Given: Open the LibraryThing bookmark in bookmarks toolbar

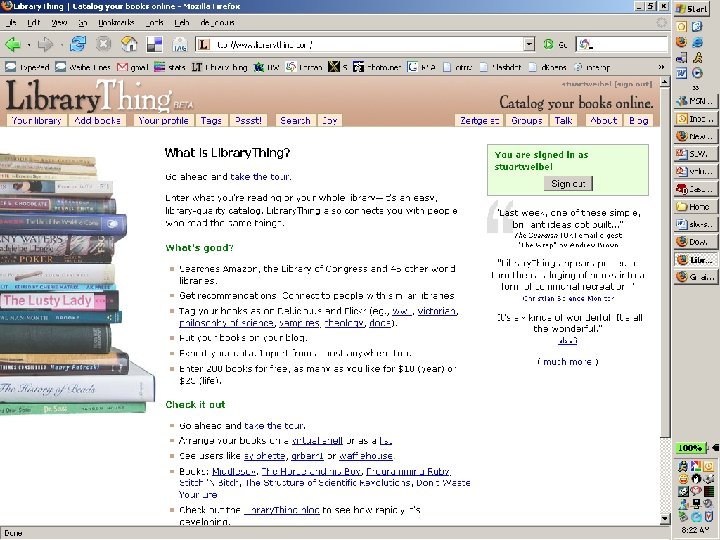Looking at the screenshot, I should pos(219,67).
